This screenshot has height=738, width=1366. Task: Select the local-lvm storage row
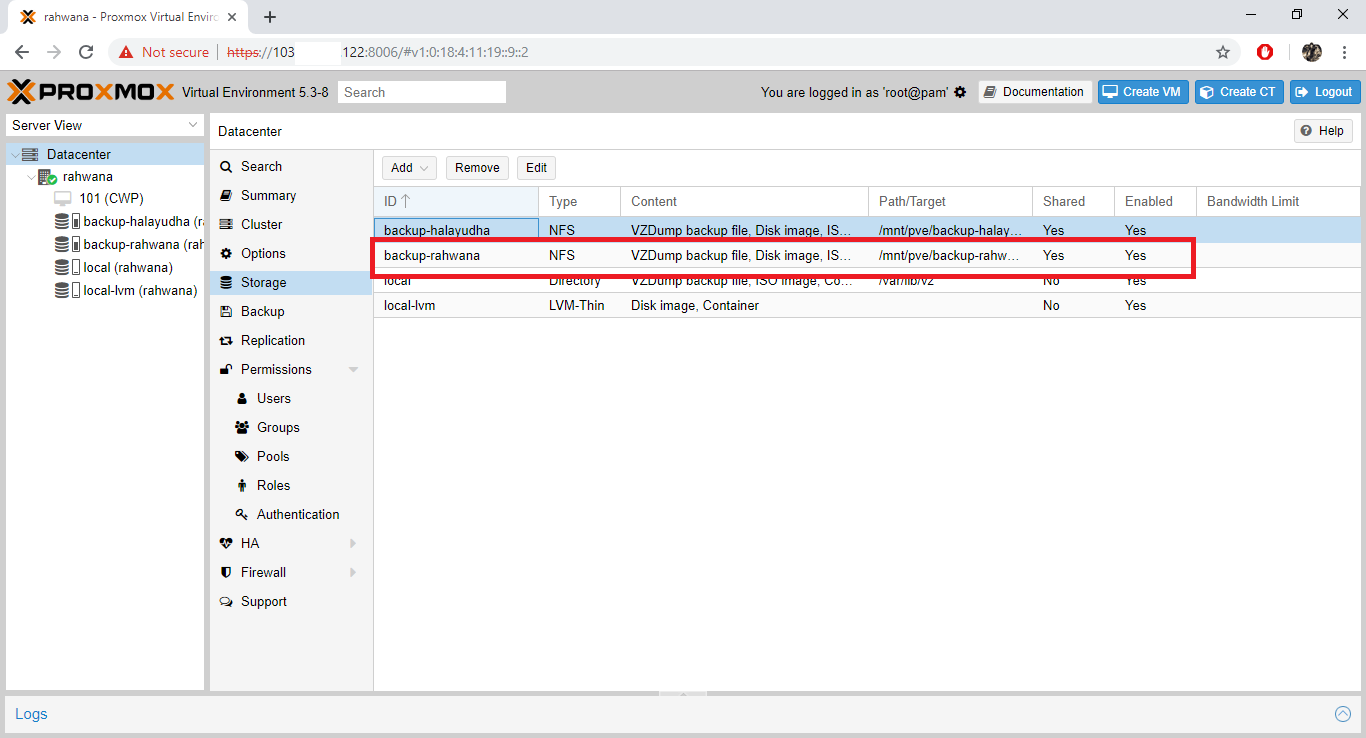point(867,305)
